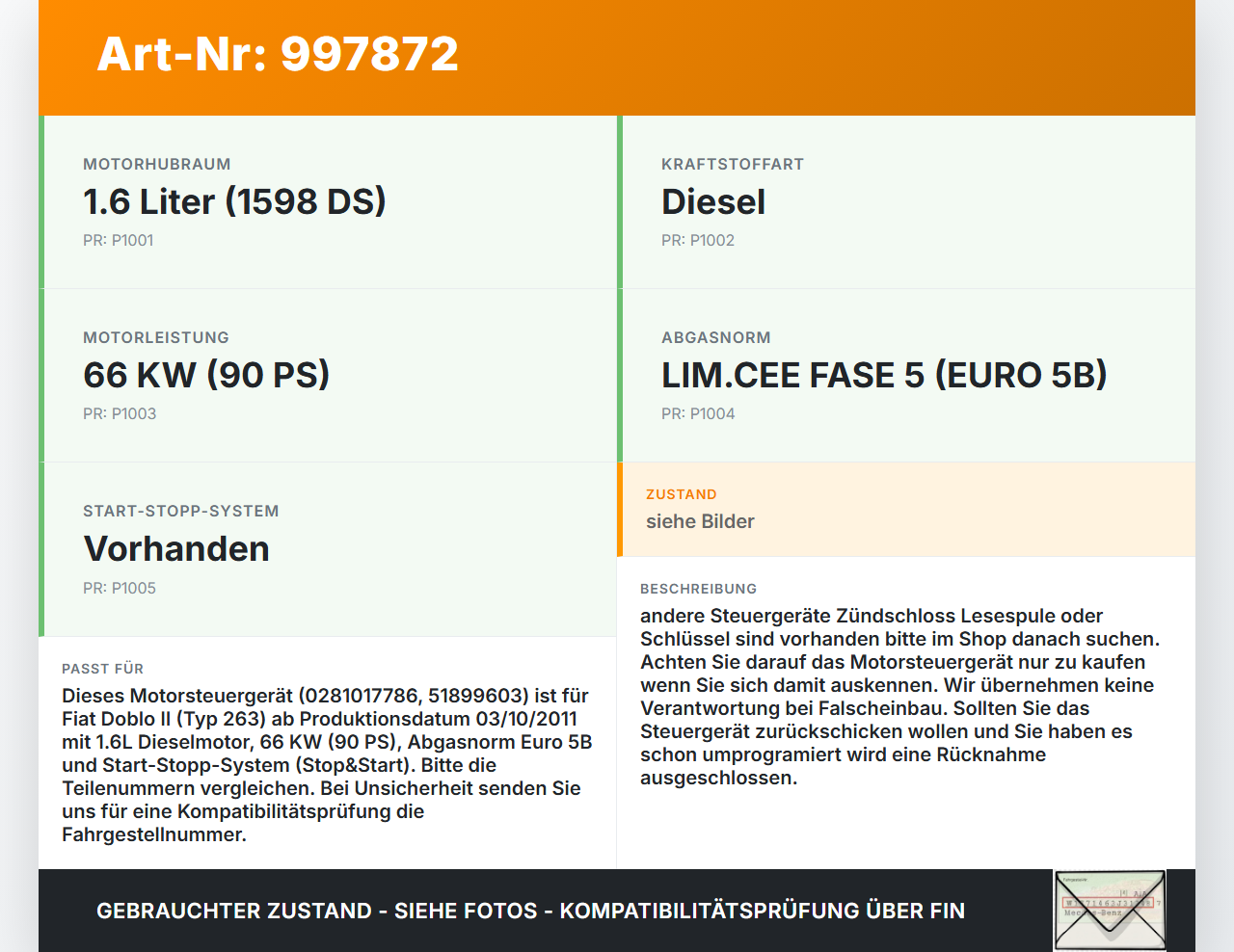
Task: Select the code 'PR: P1001'
Action: click(x=119, y=240)
